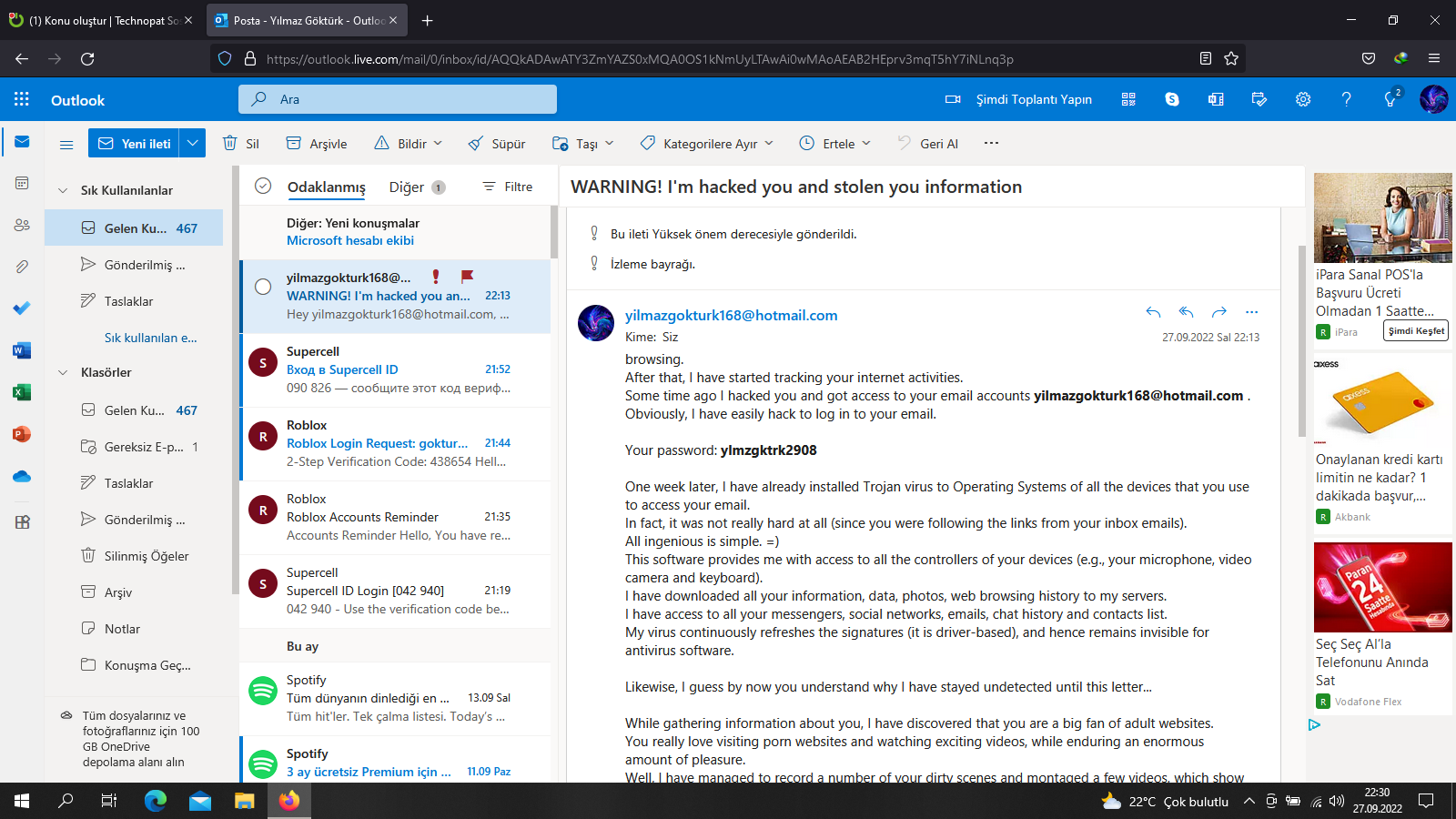
Task: Open more actions on the message header
Action: click(1252, 312)
